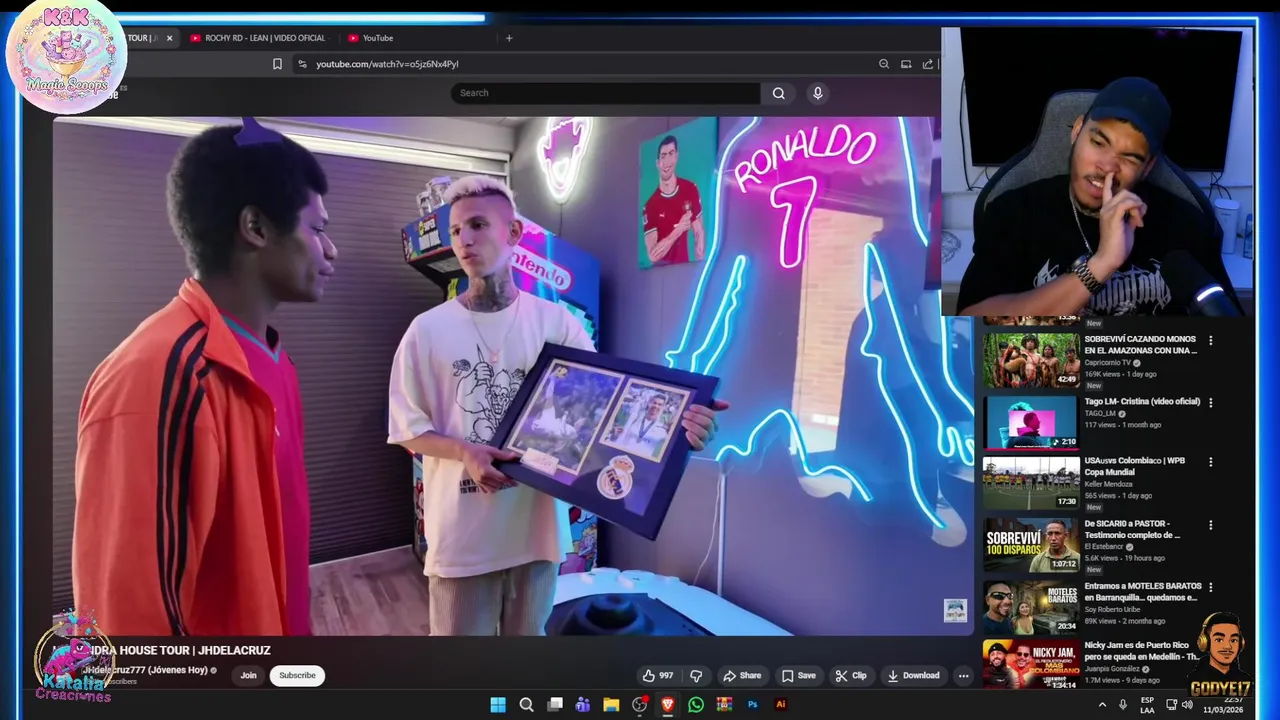The height and width of the screenshot is (720, 1280).
Task: Subscribe to the JHdelacruz777 channel
Action: (x=297, y=676)
